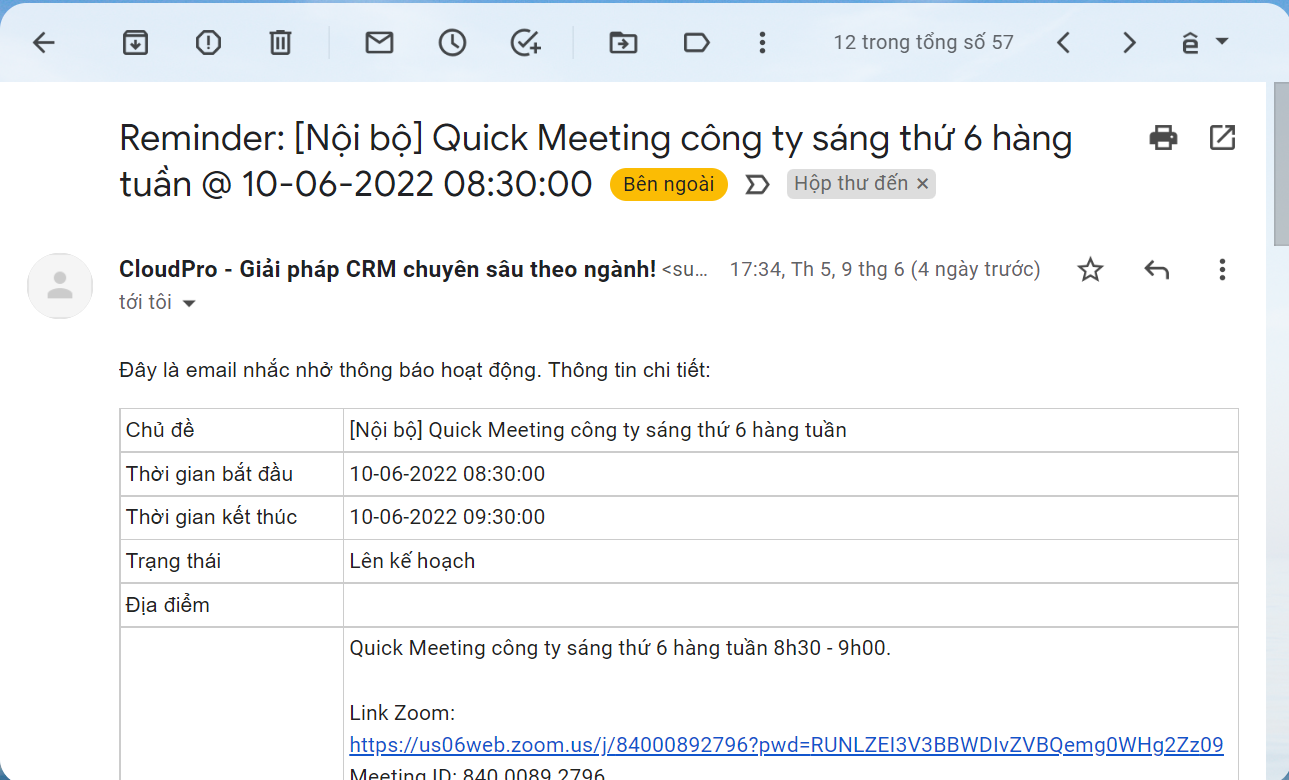This screenshot has width=1289, height=780.
Task: Archive this email
Action: [135, 42]
